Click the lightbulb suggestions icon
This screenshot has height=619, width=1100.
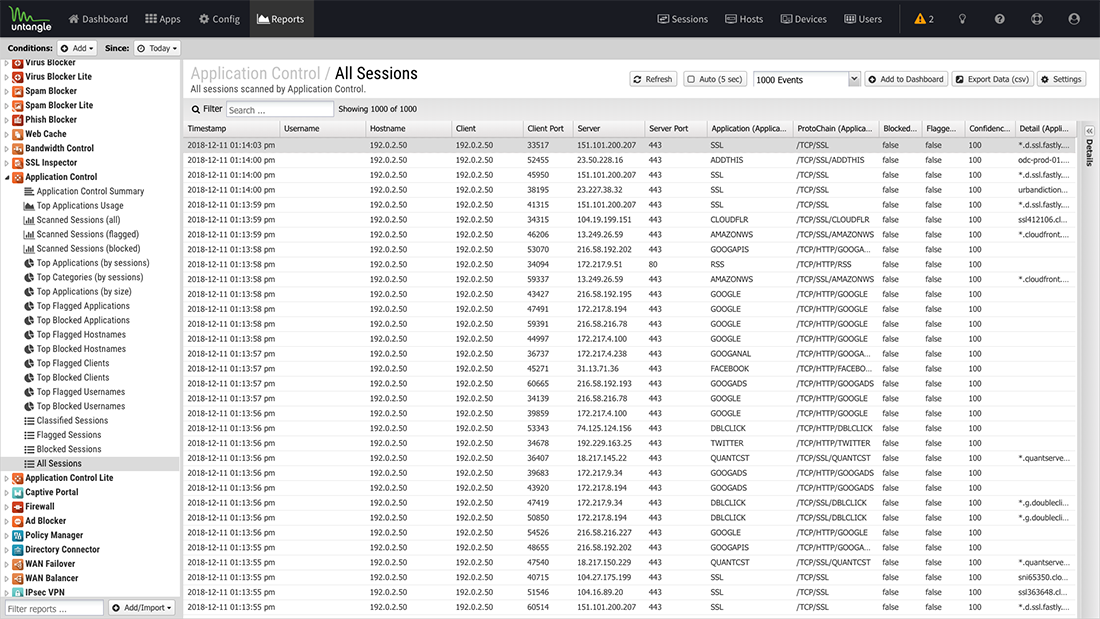tap(962, 19)
